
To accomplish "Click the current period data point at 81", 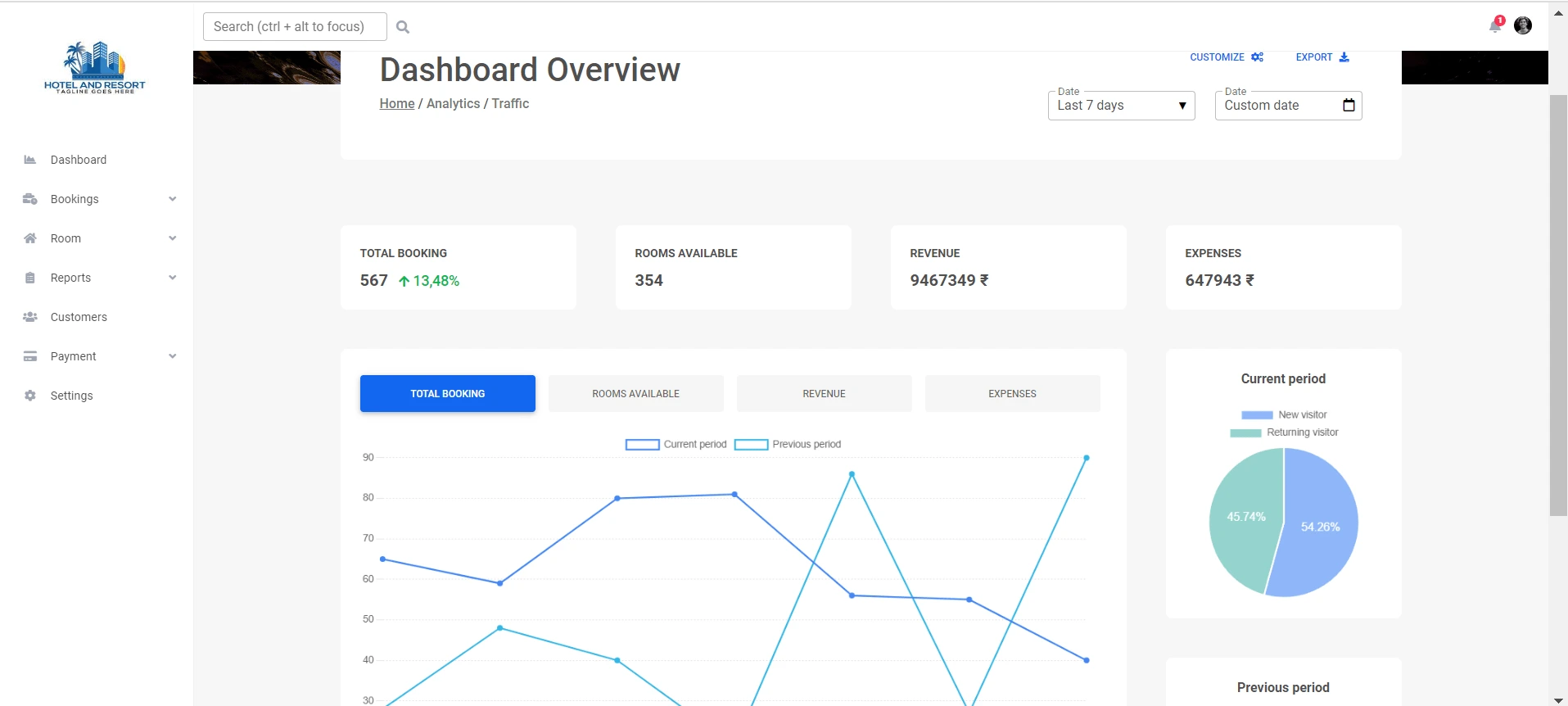I will tap(734, 494).
